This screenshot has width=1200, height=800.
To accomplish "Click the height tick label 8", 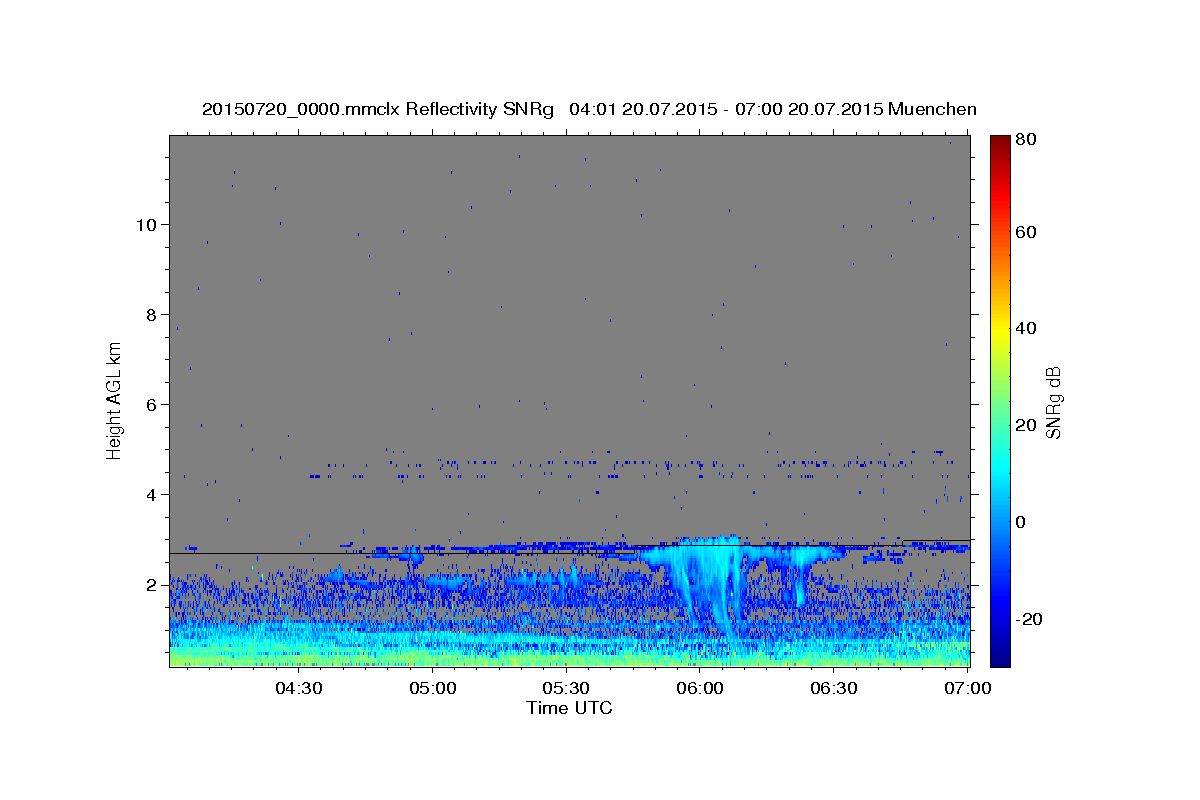I will pyautogui.click(x=151, y=314).
